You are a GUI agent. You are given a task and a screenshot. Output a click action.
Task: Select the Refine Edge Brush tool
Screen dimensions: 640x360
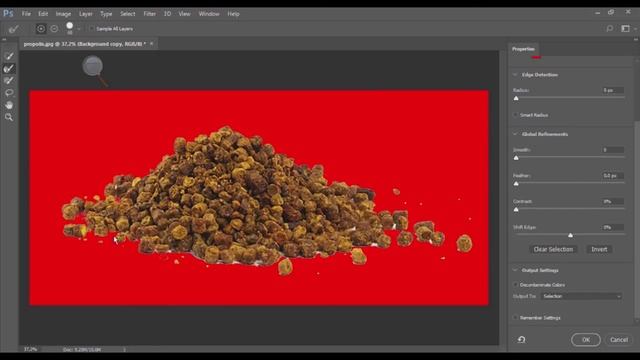9,68
